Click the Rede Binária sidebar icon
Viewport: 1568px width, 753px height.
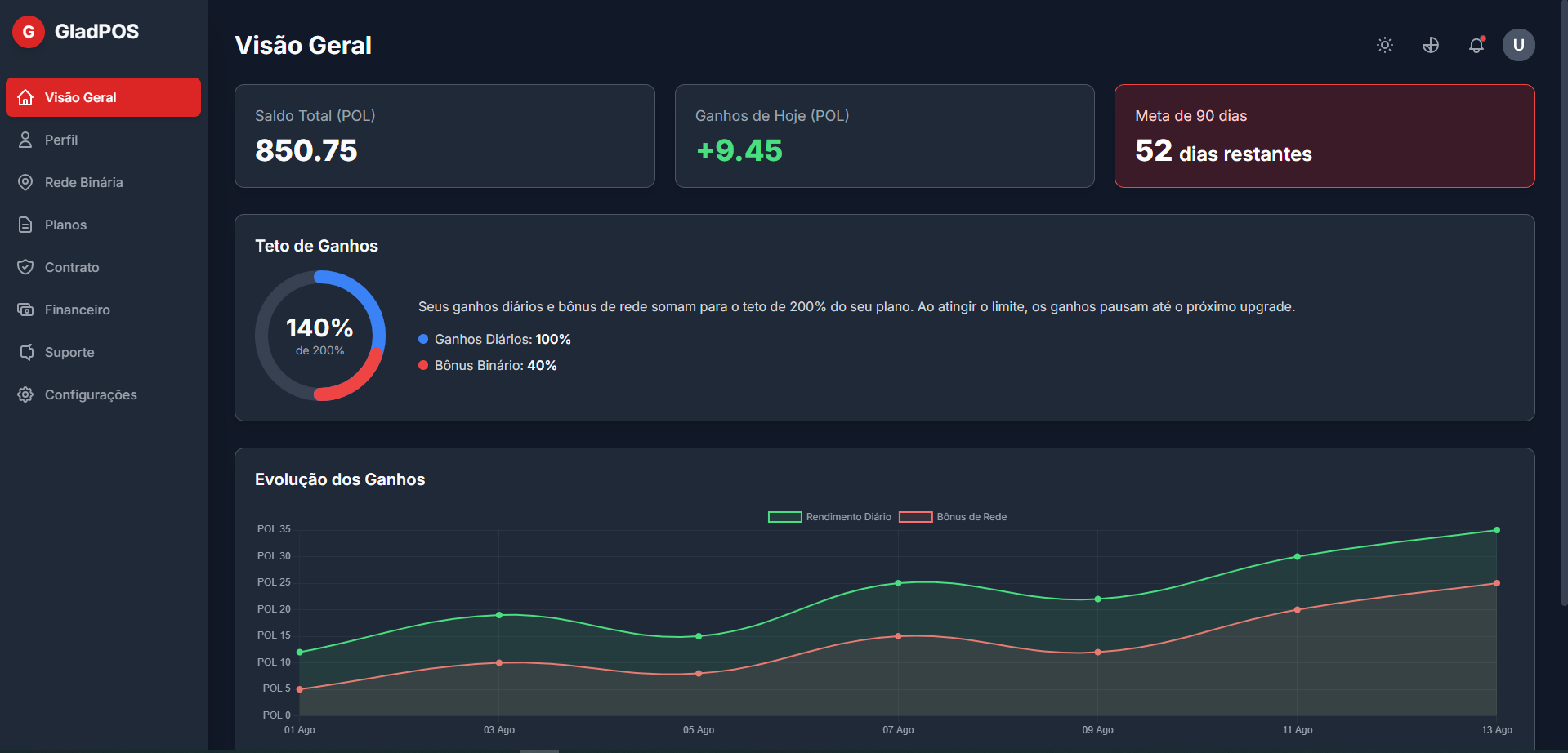[25, 182]
